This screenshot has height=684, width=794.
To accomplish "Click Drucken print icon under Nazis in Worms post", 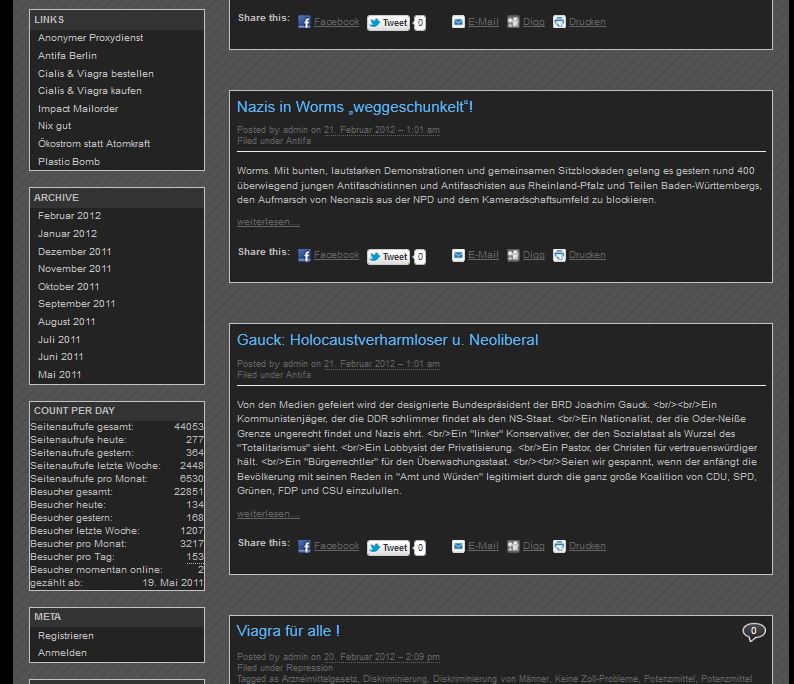I will [559, 256].
